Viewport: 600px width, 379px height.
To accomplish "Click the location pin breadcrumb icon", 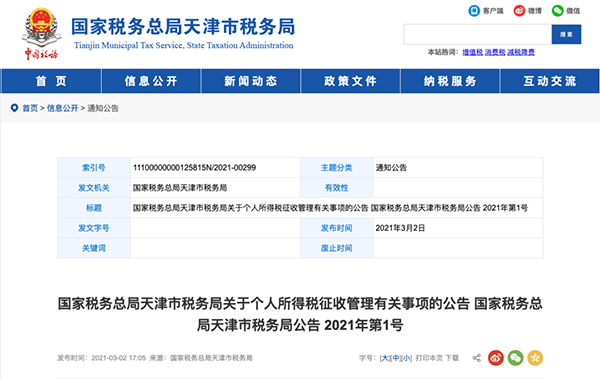I will point(14,108).
